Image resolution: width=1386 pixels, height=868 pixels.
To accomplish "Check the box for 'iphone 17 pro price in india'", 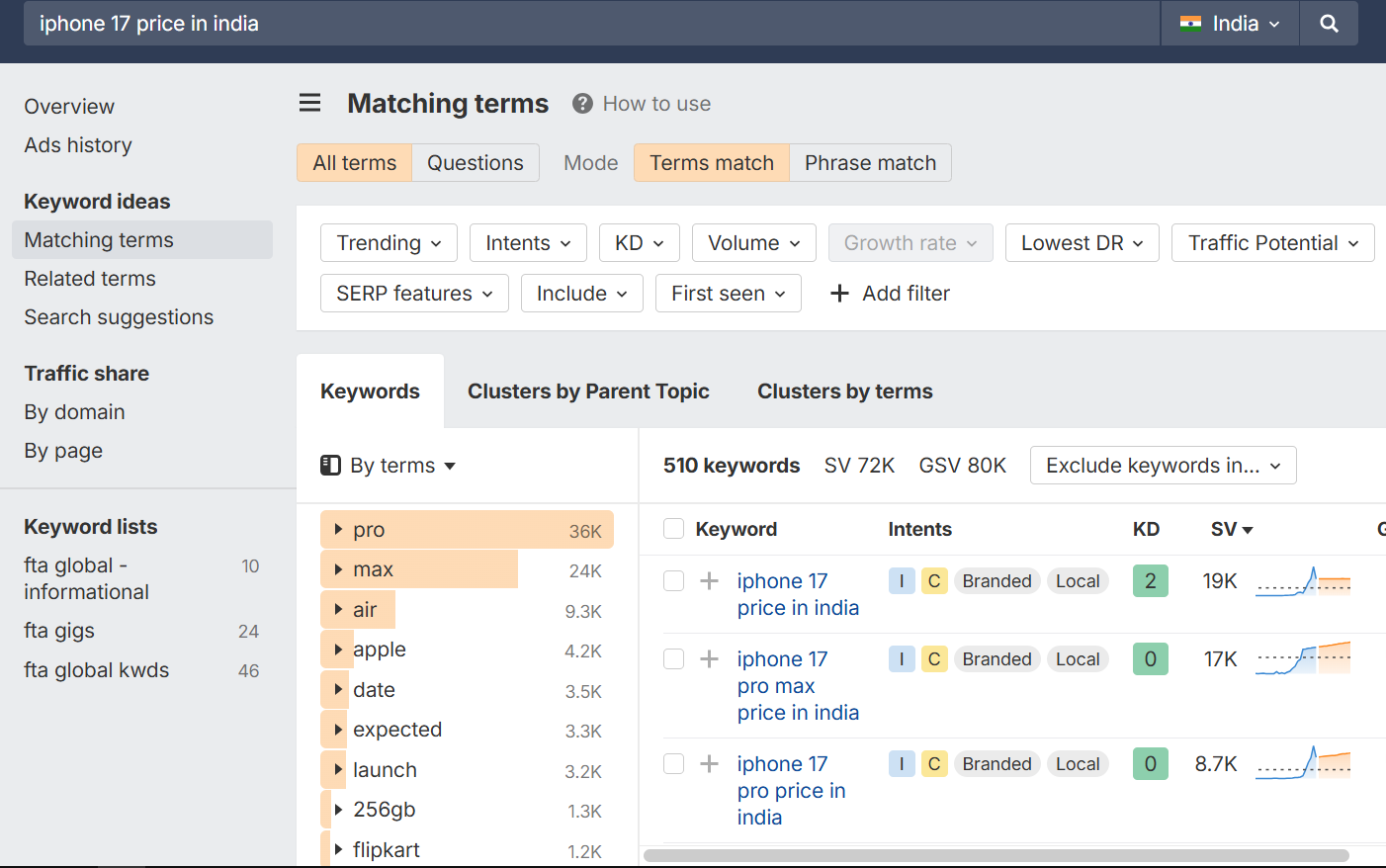I will click(674, 764).
